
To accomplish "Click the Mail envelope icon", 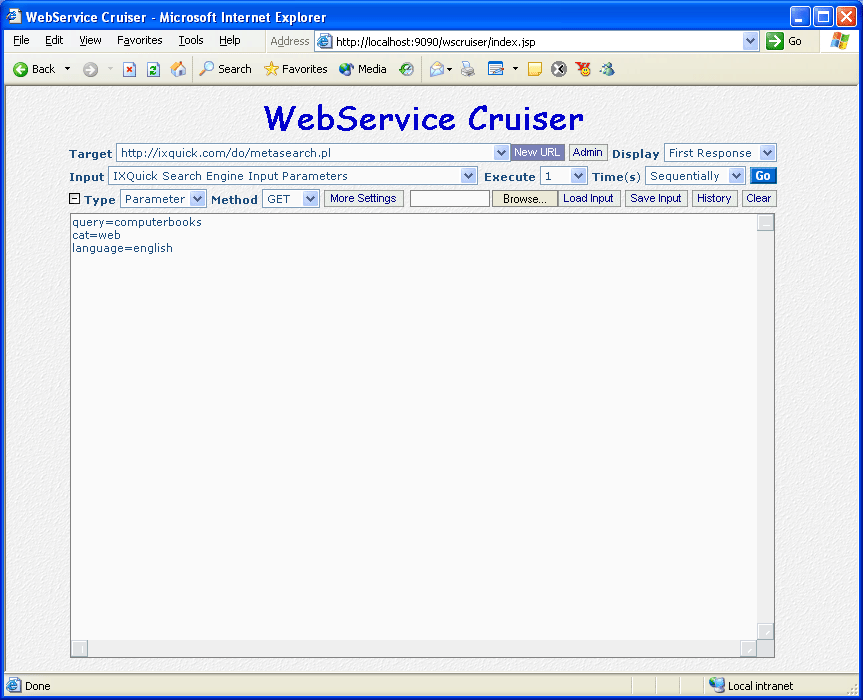I will click(436, 69).
